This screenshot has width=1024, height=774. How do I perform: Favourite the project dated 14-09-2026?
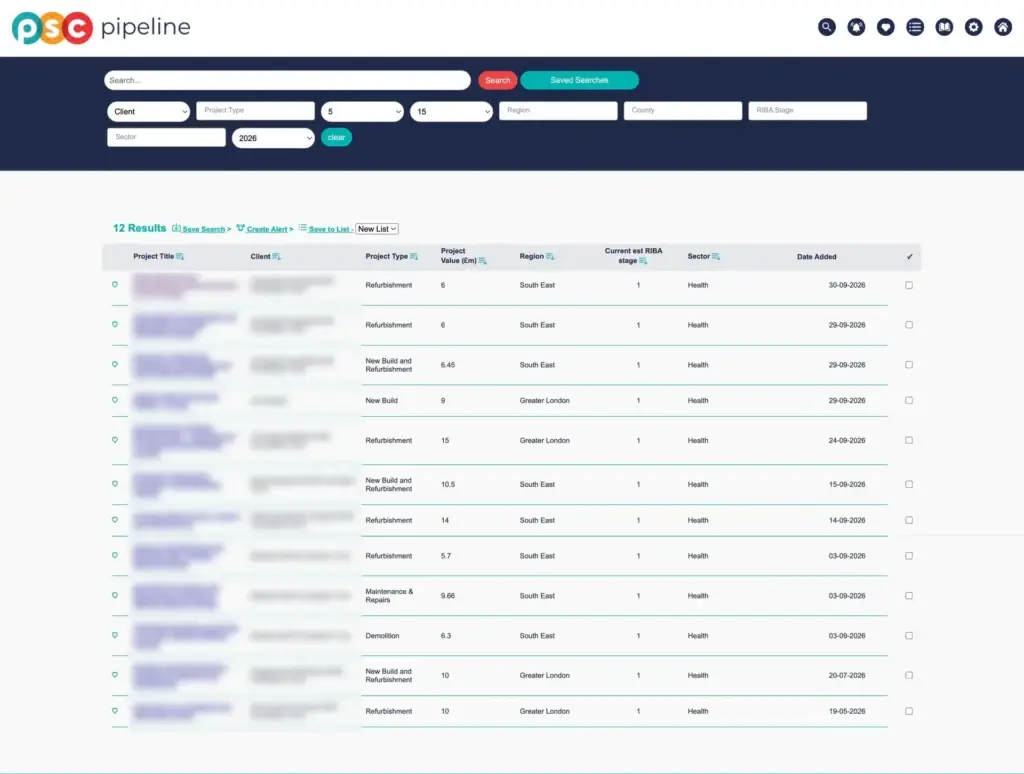(115, 520)
